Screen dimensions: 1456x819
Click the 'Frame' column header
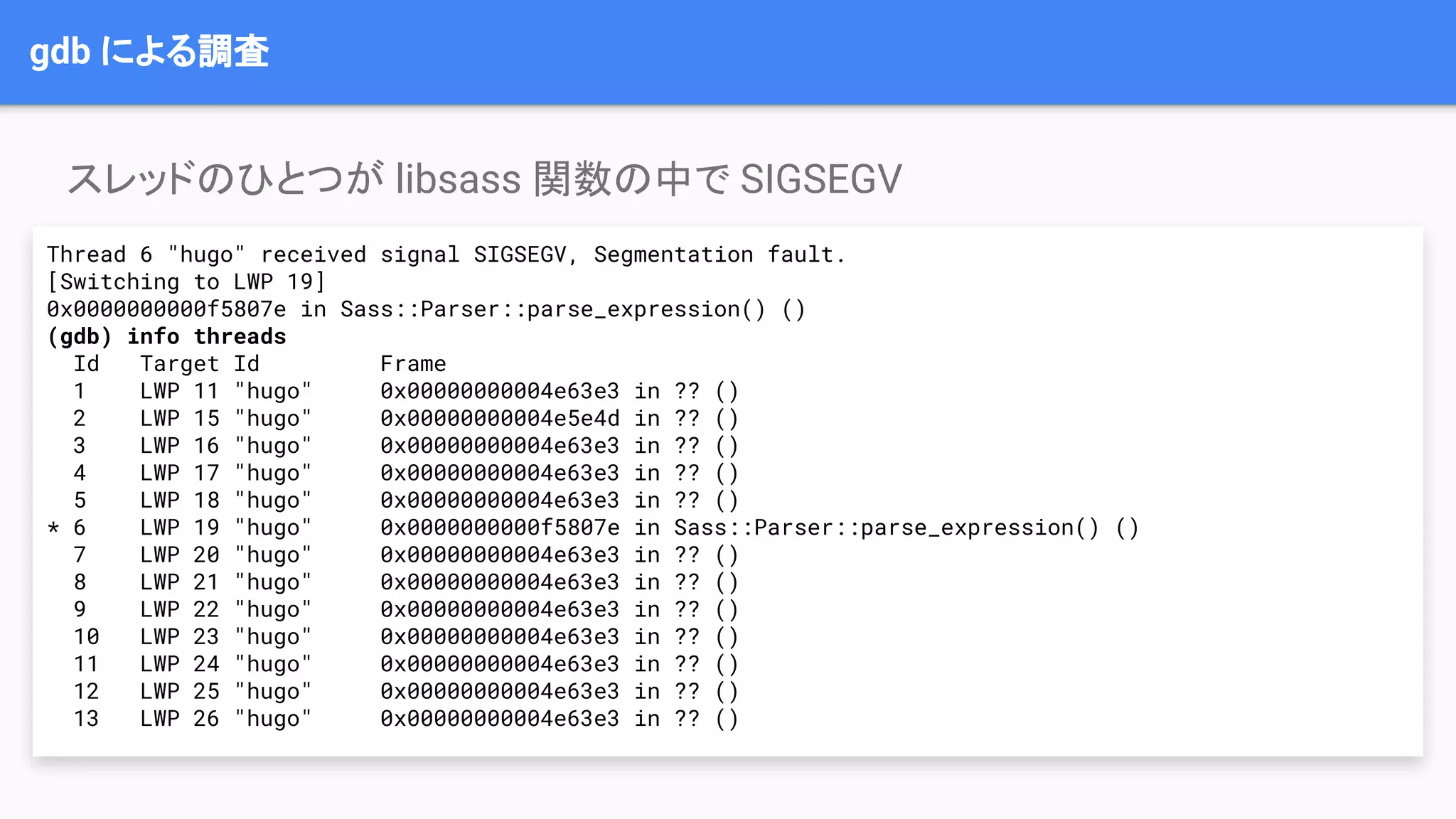point(413,364)
